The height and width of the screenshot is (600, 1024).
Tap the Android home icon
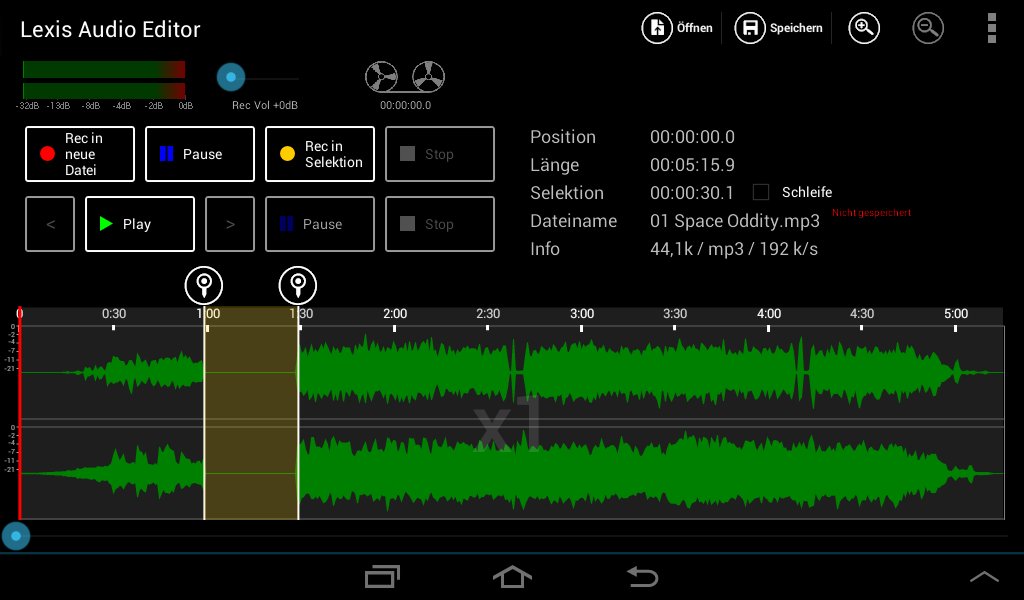[x=512, y=576]
